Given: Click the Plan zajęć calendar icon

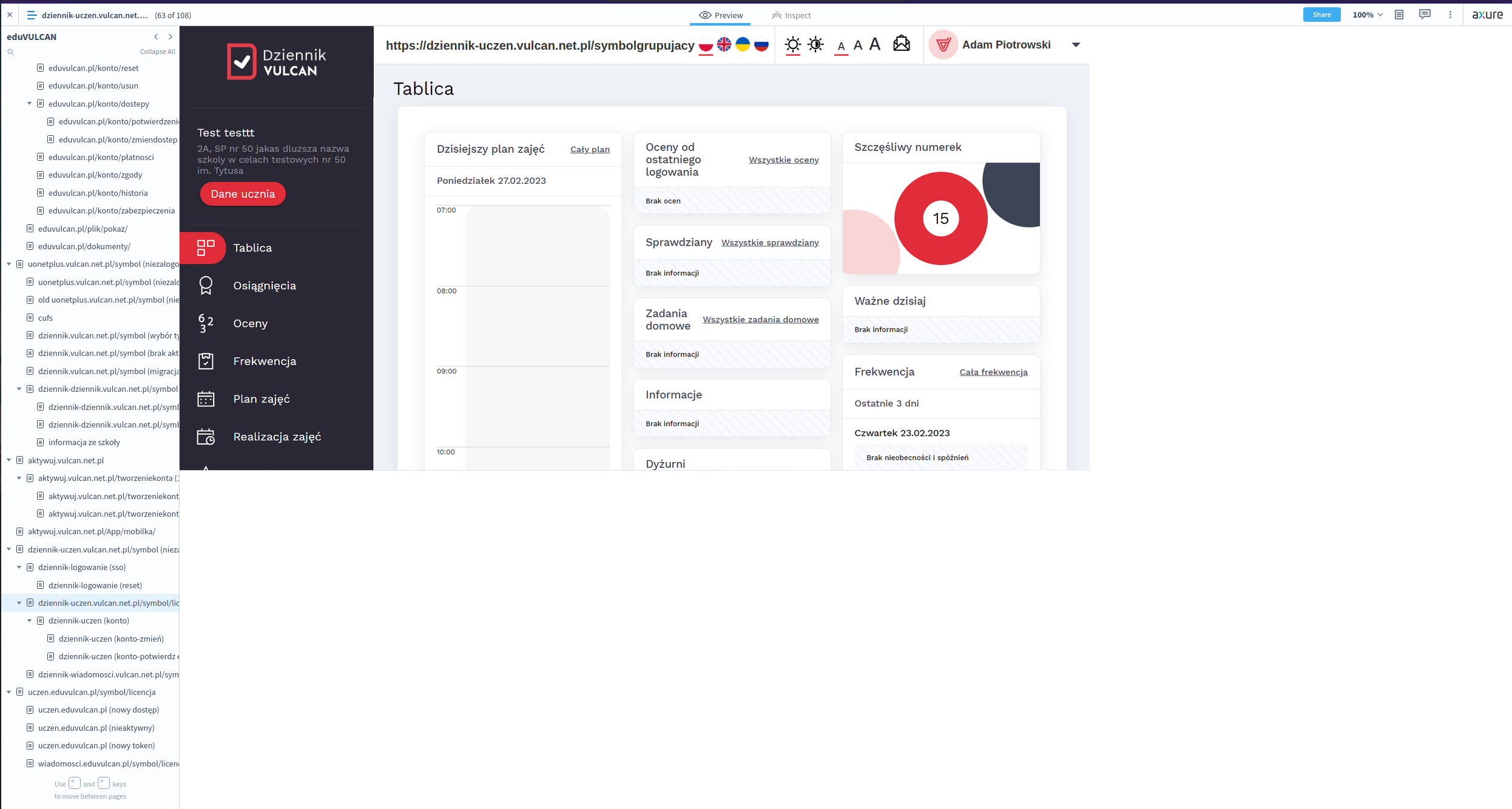Looking at the screenshot, I should pyautogui.click(x=206, y=398).
